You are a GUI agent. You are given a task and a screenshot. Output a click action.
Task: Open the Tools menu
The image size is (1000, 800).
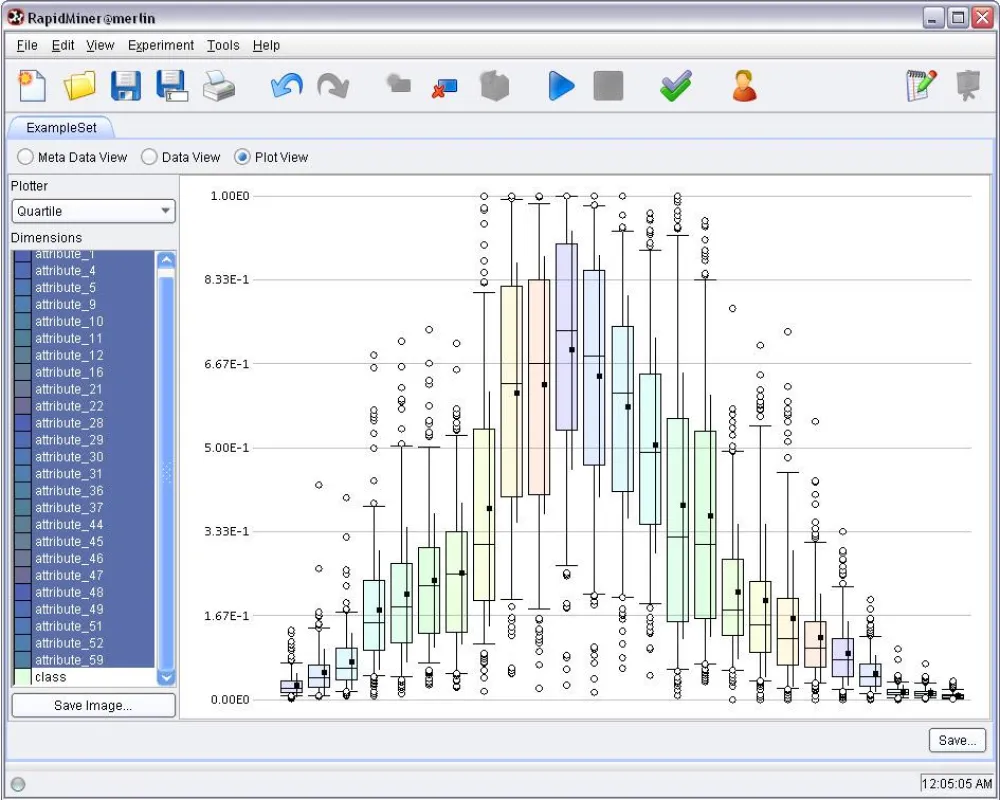click(223, 45)
